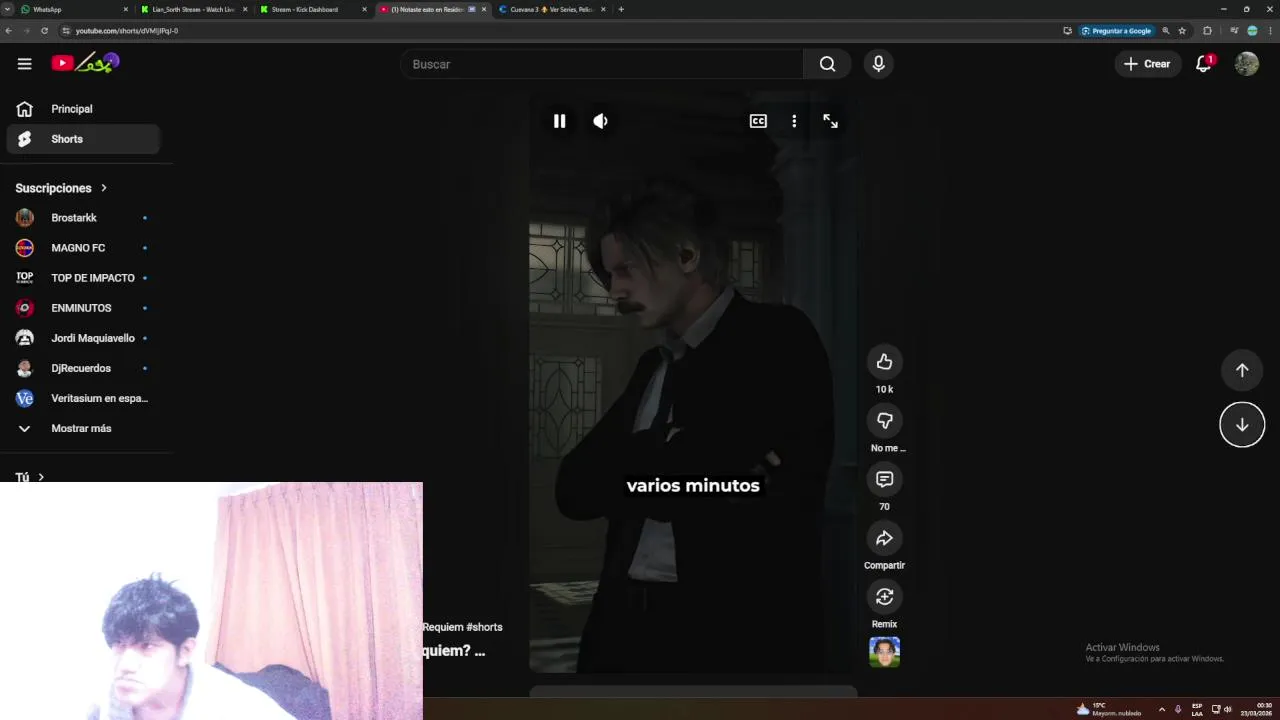Click the Buscar search field

click(602, 64)
